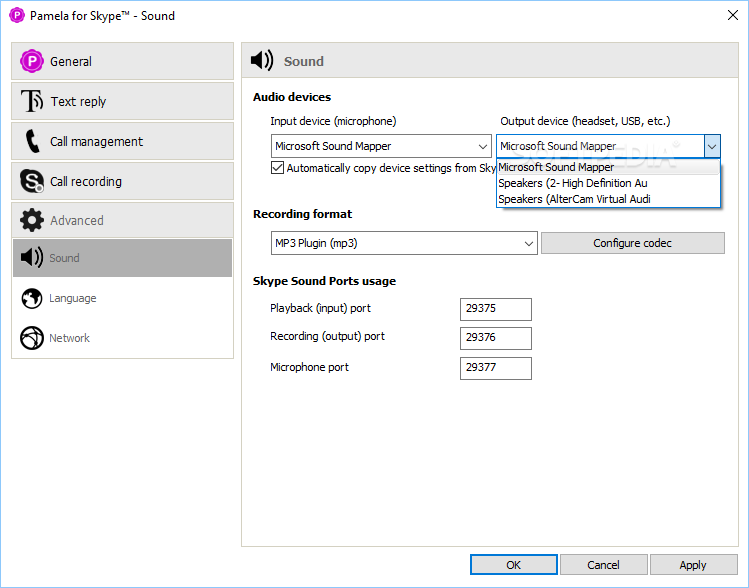Screen dimensions: 749x588
Task: Click the speaker icon beside Sound in sidebar
Action: [32, 257]
